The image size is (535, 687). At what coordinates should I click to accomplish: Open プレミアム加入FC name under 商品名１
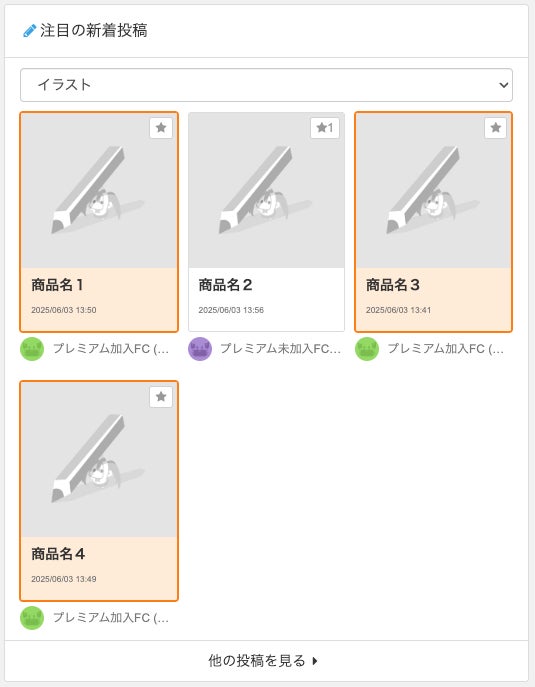click(x=111, y=349)
